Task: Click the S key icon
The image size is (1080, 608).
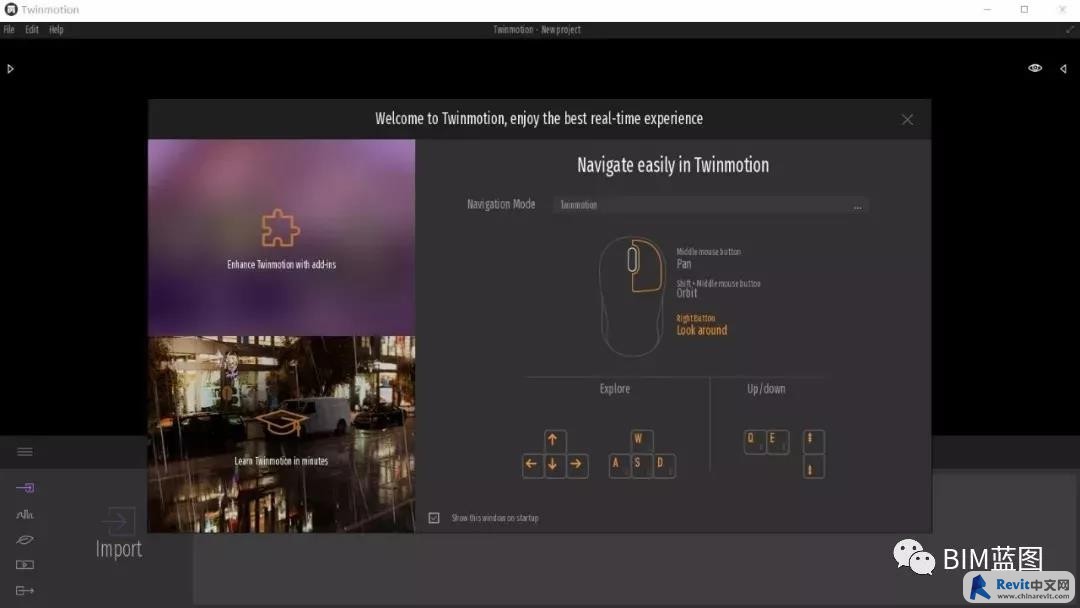Action: tap(641, 465)
